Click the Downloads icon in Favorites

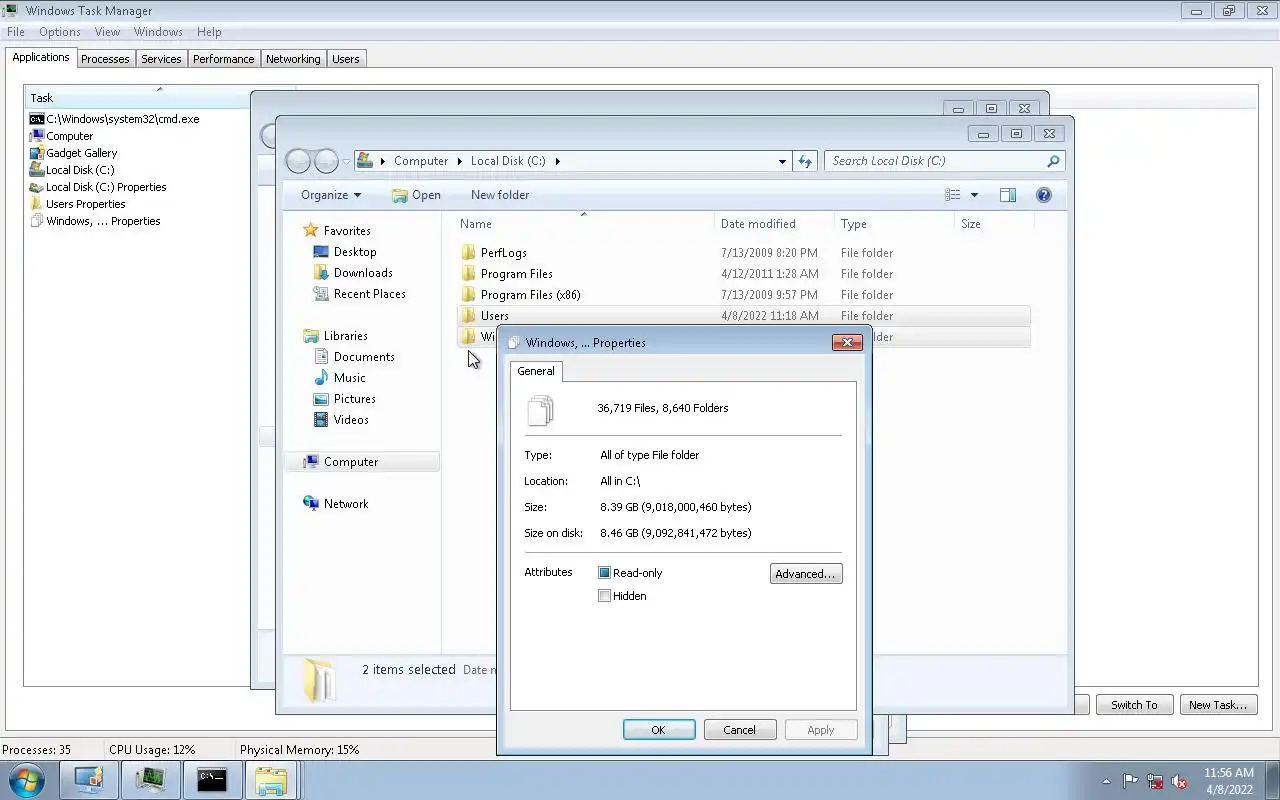pos(321,273)
